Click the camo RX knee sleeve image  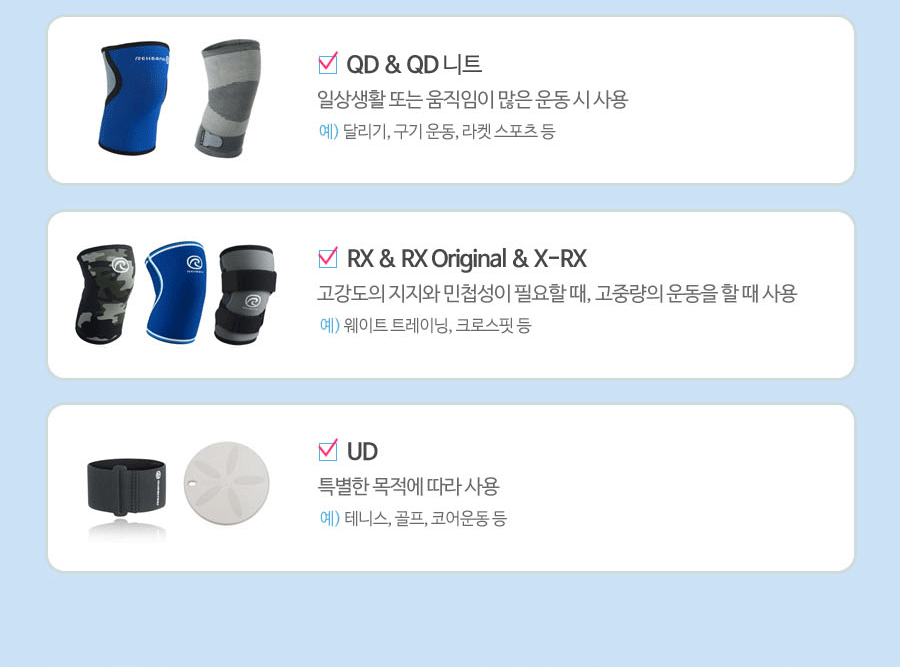pyautogui.click(x=106, y=294)
